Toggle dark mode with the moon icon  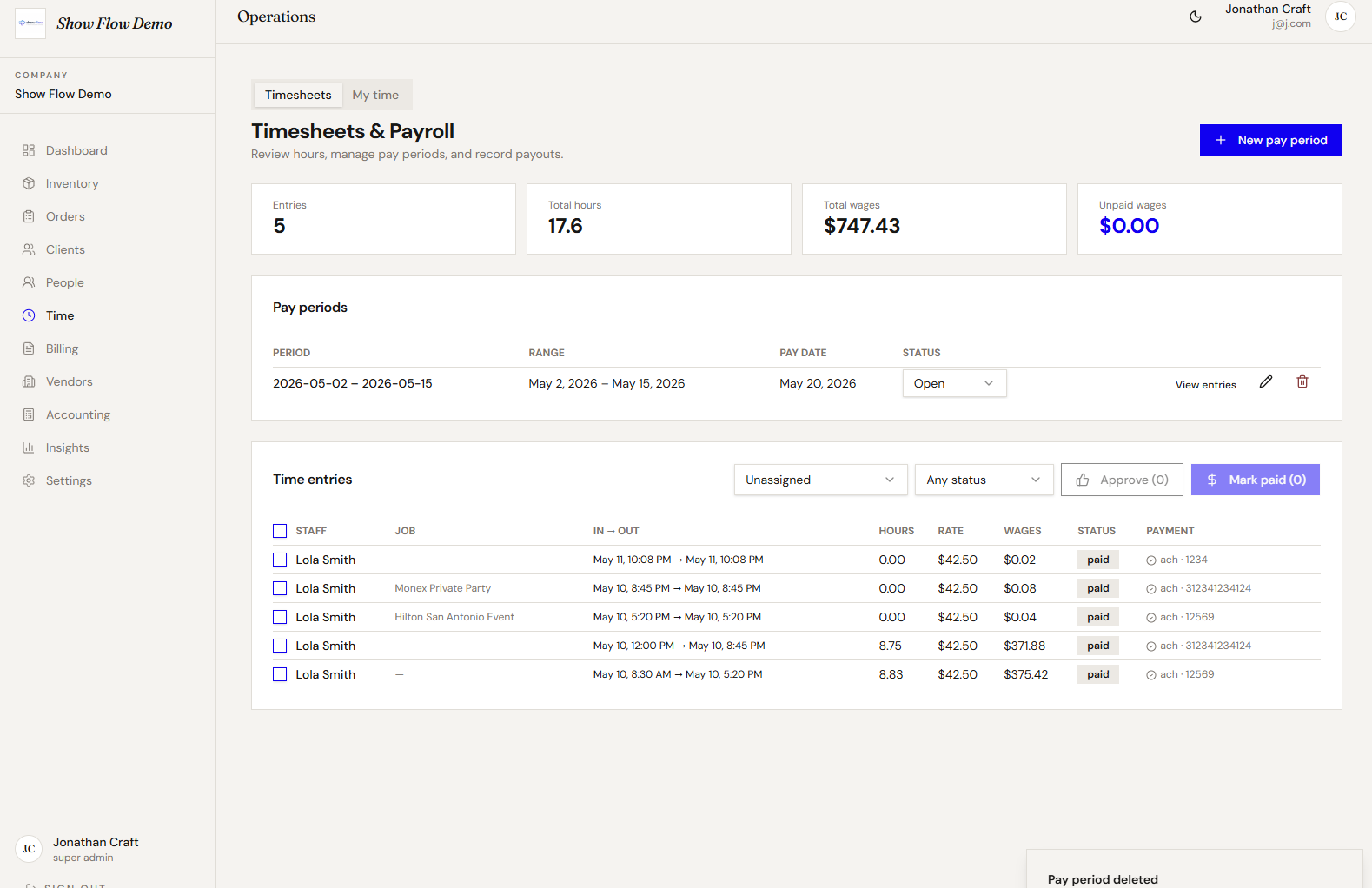pyautogui.click(x=1196, y=17)
